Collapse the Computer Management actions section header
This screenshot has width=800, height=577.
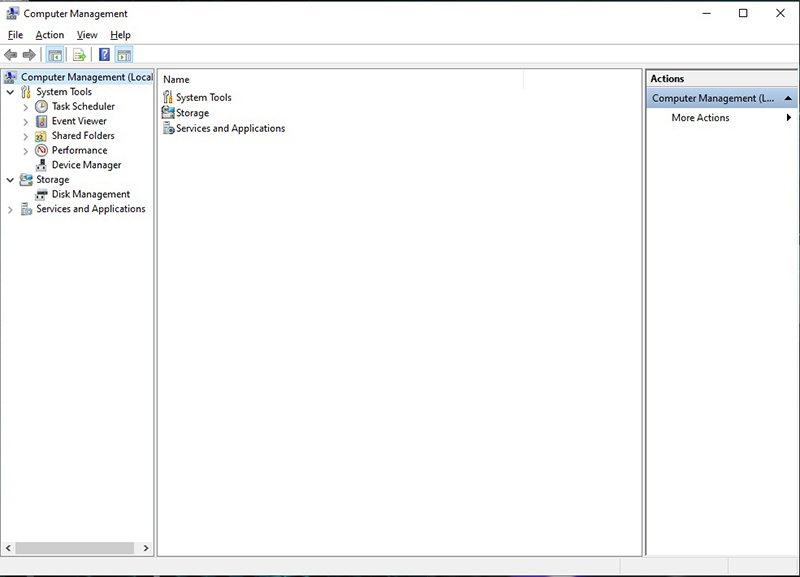coord(789,99)
